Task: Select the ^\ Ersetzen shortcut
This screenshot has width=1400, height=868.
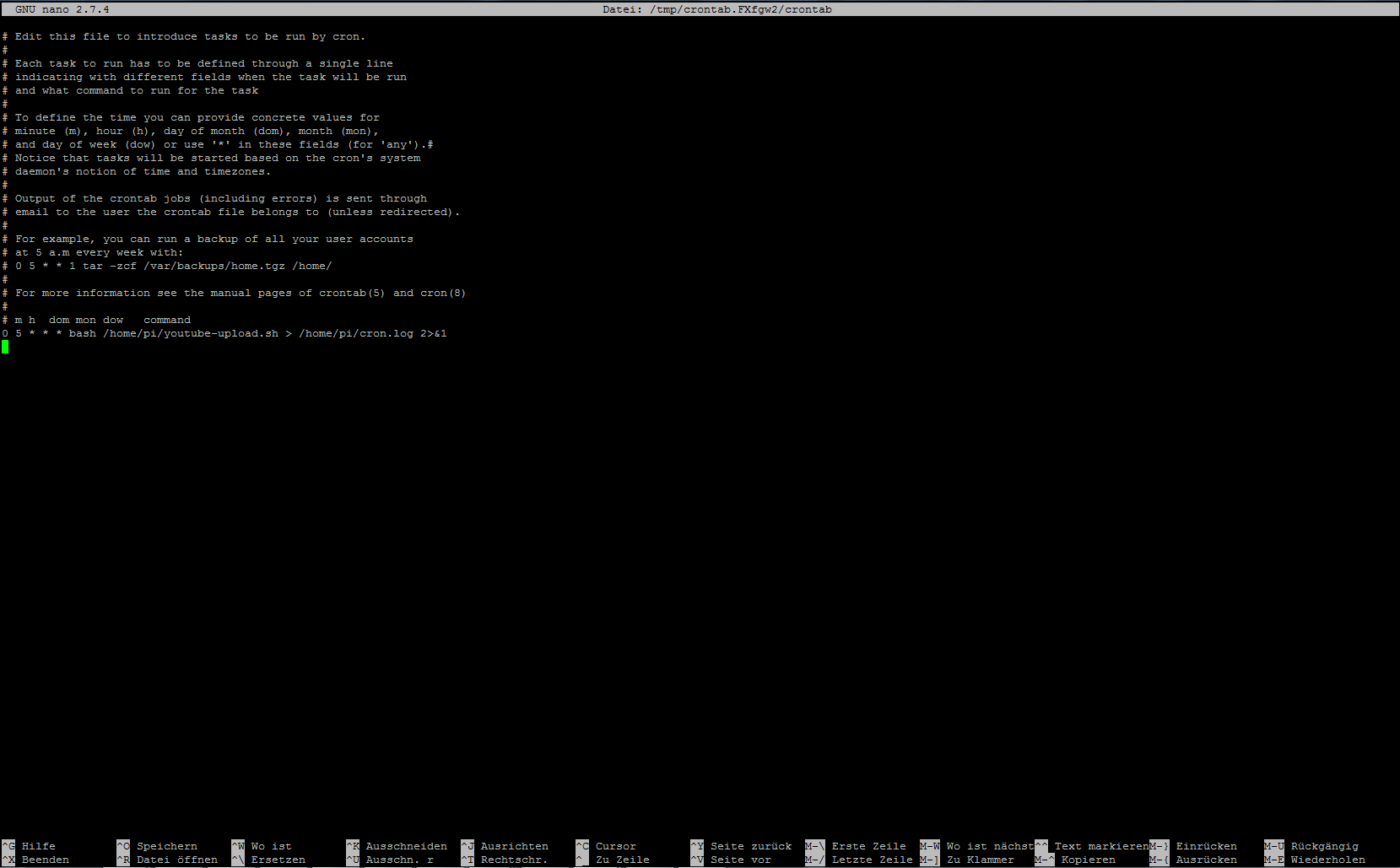Action: point(268,860)
